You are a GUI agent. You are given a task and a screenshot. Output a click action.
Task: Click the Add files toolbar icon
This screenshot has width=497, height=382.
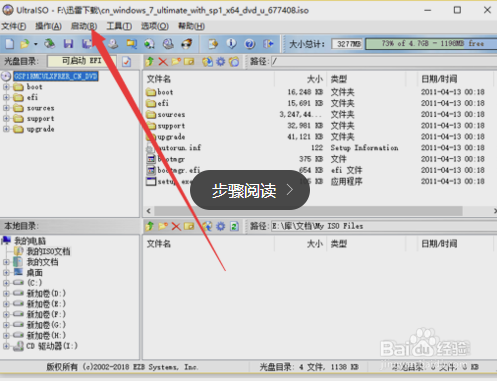213,44
